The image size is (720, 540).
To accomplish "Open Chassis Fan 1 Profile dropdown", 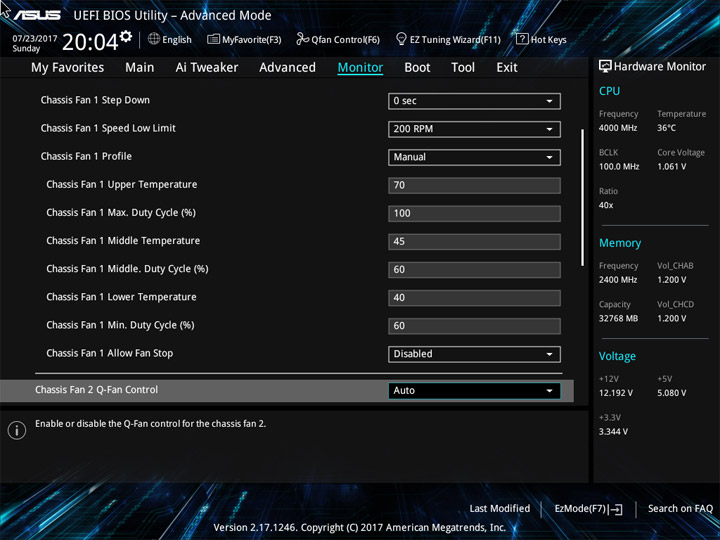I will coord(474,157).
